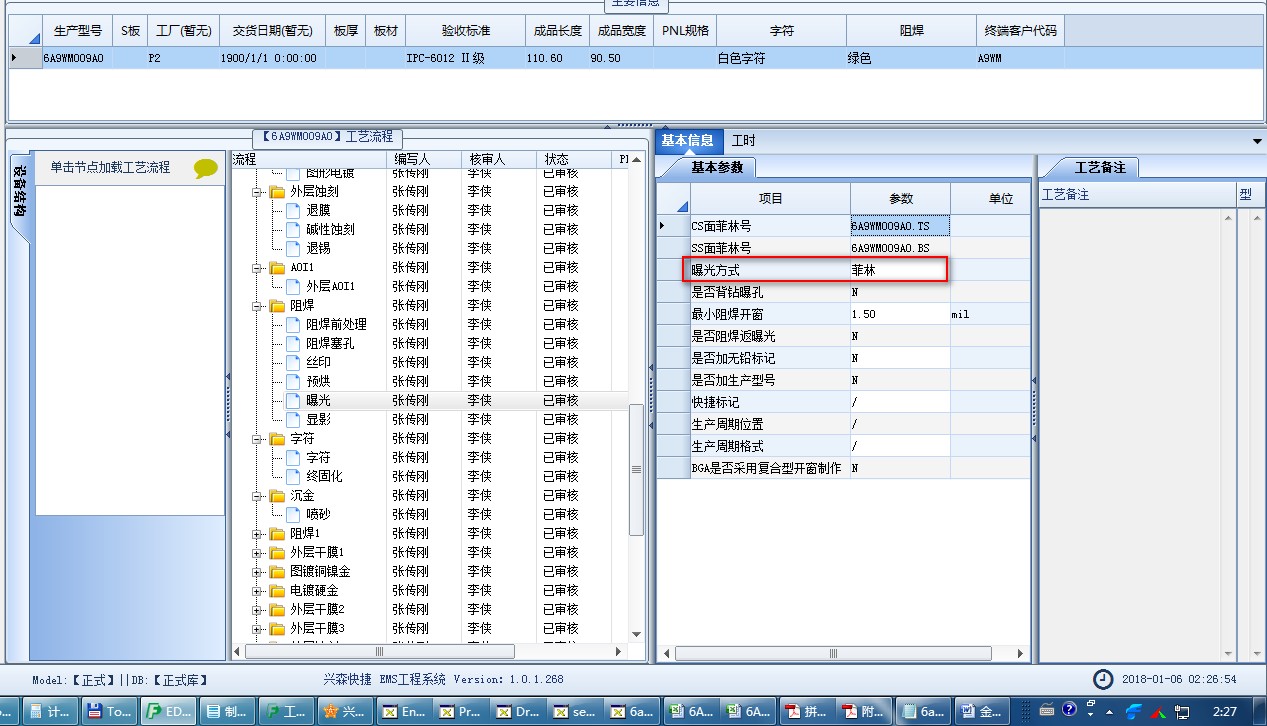Click the BGA是否采用复合型开窗制作 row

843,468
